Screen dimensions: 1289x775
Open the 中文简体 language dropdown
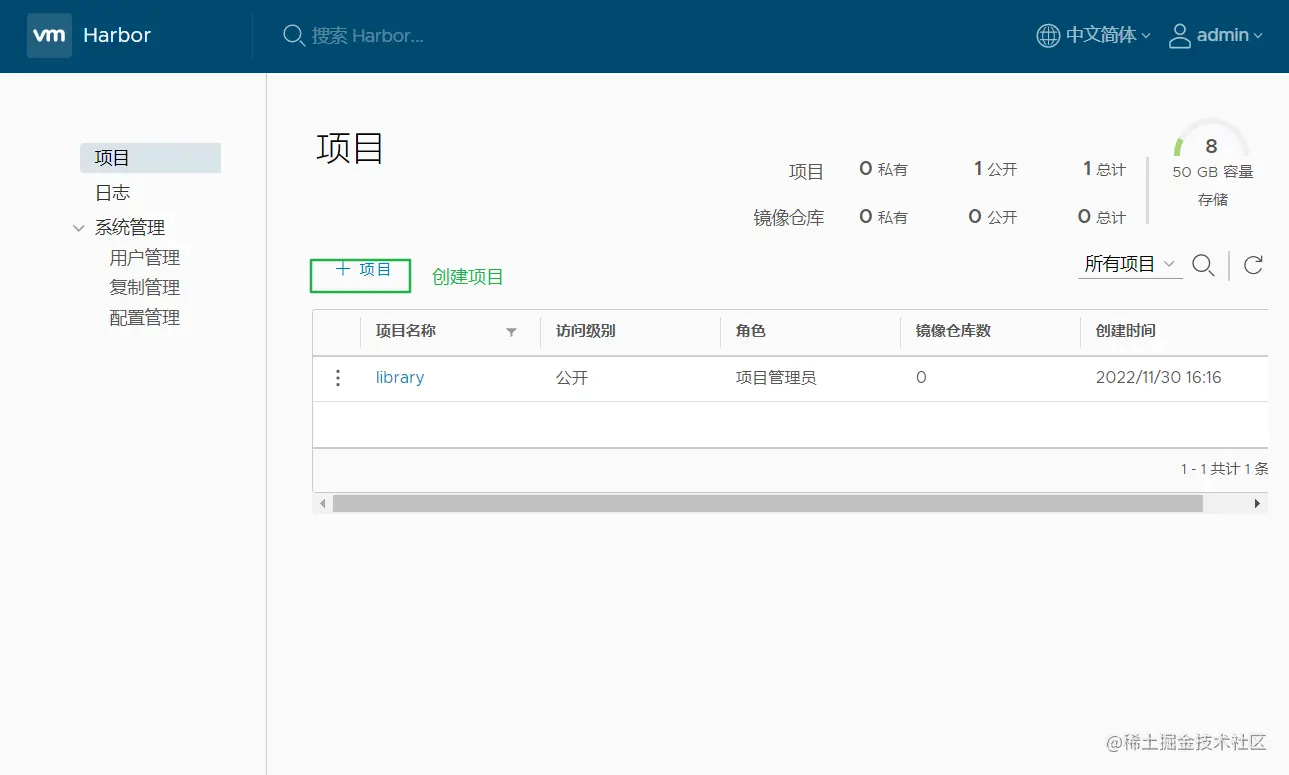click(x=1108, y=36)
